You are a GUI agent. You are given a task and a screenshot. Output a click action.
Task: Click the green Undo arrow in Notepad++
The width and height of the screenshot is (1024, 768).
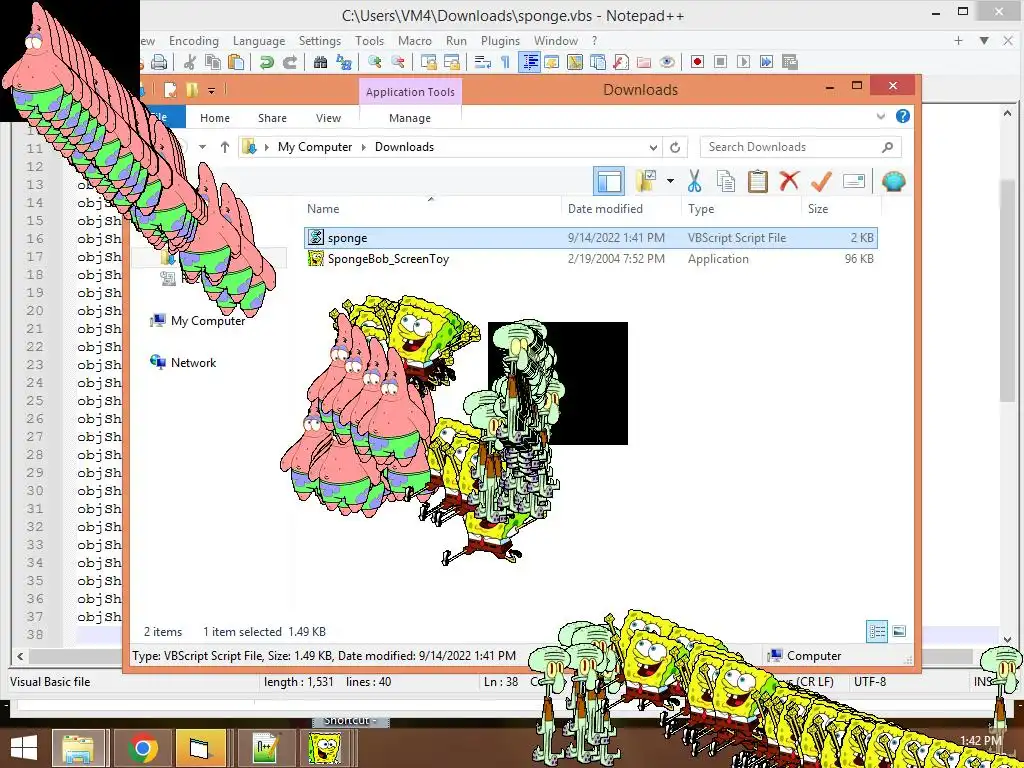click(266, 62)
